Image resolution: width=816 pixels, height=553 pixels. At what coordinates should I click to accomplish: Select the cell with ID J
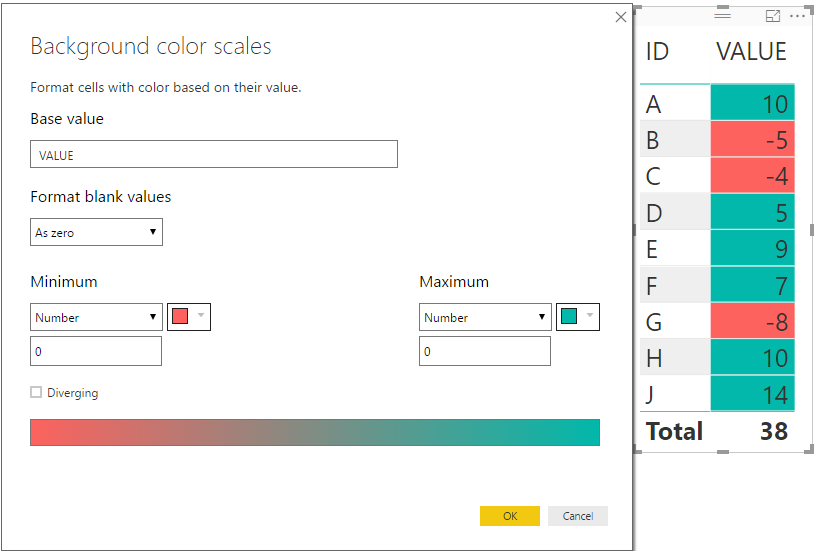(675, 394)
